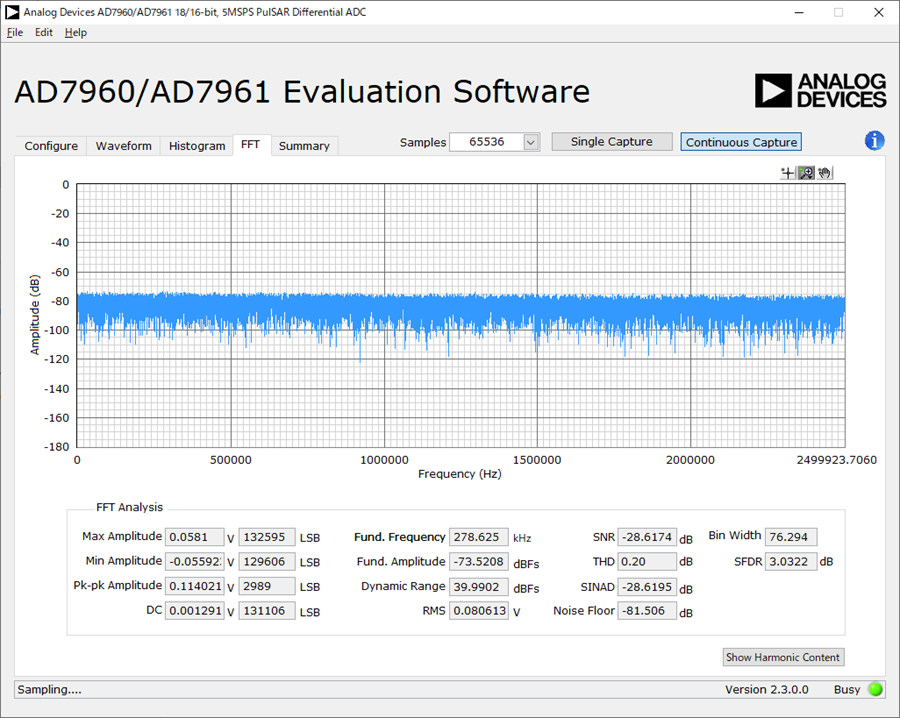Click the SNR field -28.6174

coord(647,537)
